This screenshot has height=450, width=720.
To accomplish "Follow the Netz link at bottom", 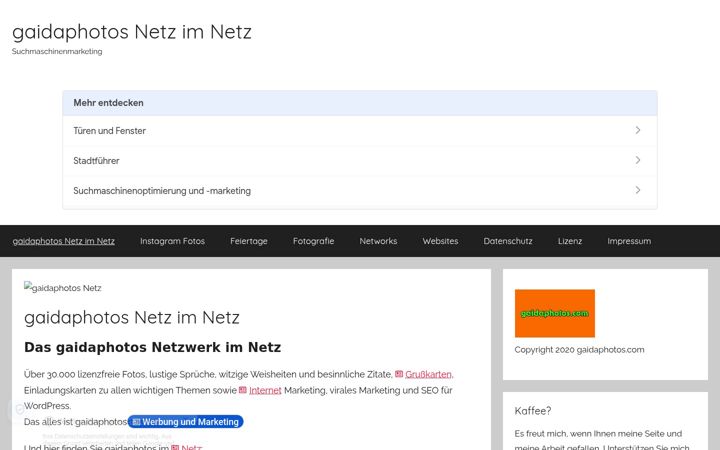I will click(x=191, y=447).
